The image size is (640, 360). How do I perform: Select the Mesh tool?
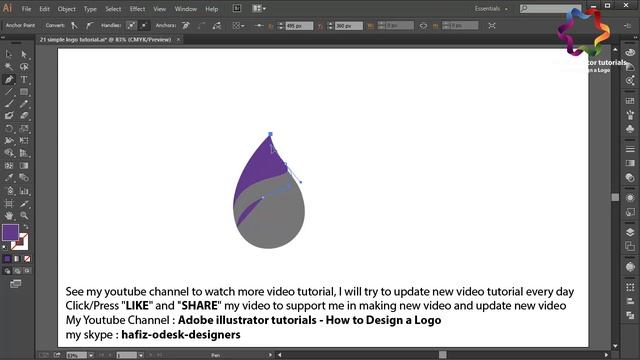(9, 166)
